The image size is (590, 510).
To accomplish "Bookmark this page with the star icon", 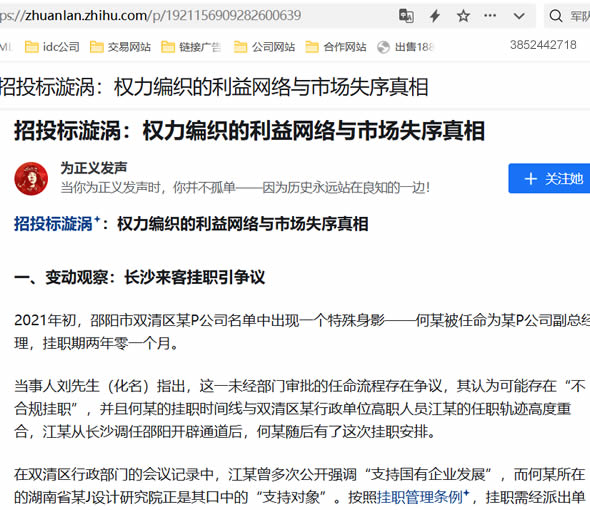I will tap(463, 16).
